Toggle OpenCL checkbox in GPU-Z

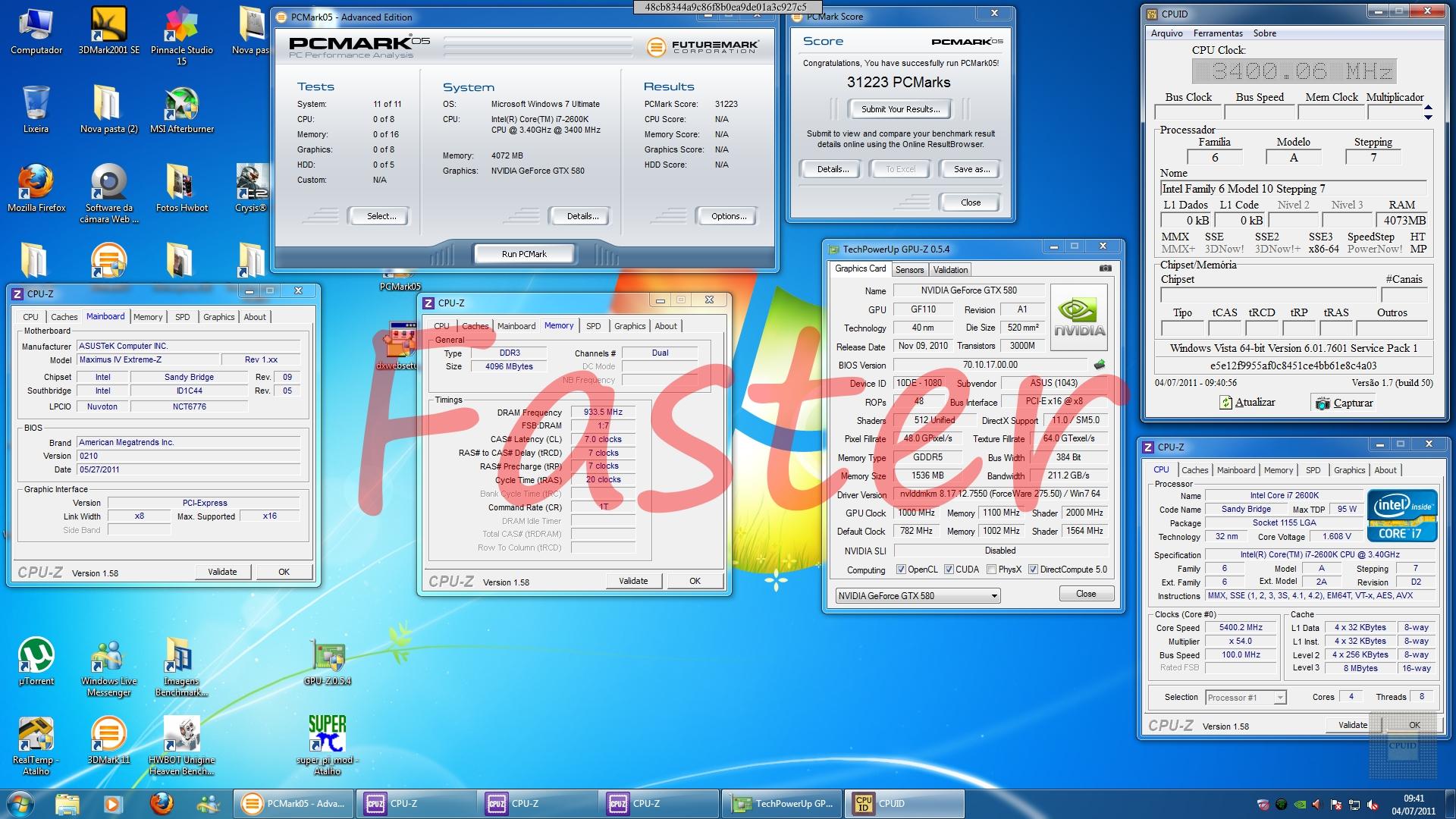pos(901,570)
